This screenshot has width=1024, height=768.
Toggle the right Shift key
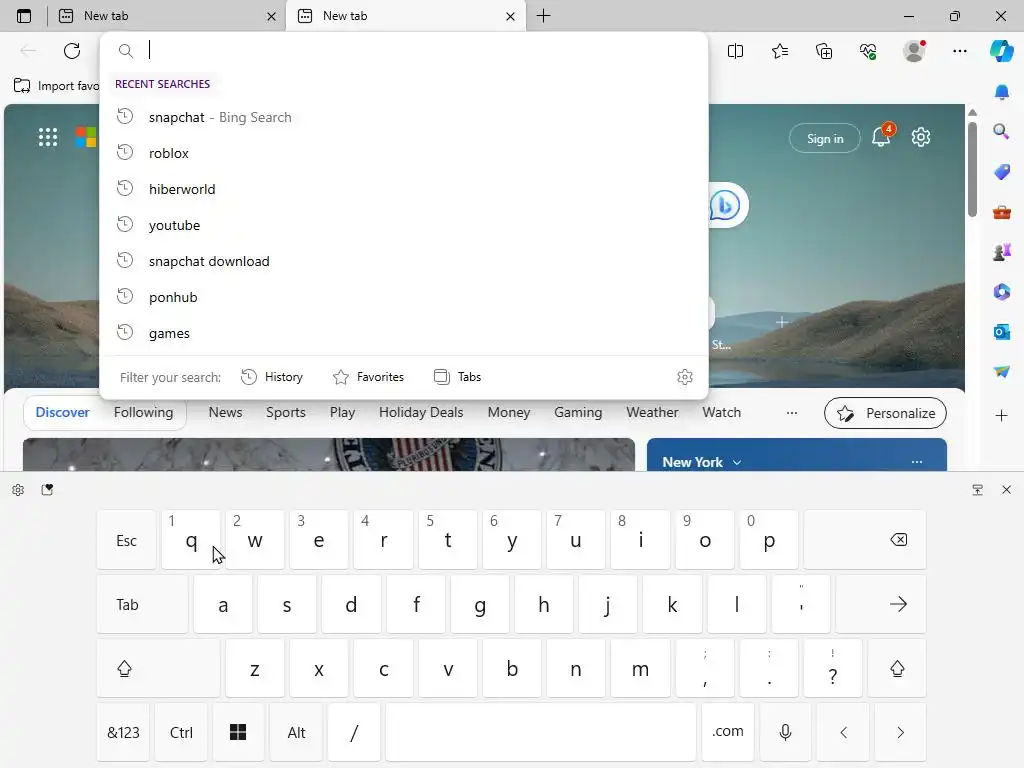pos(897,668)
